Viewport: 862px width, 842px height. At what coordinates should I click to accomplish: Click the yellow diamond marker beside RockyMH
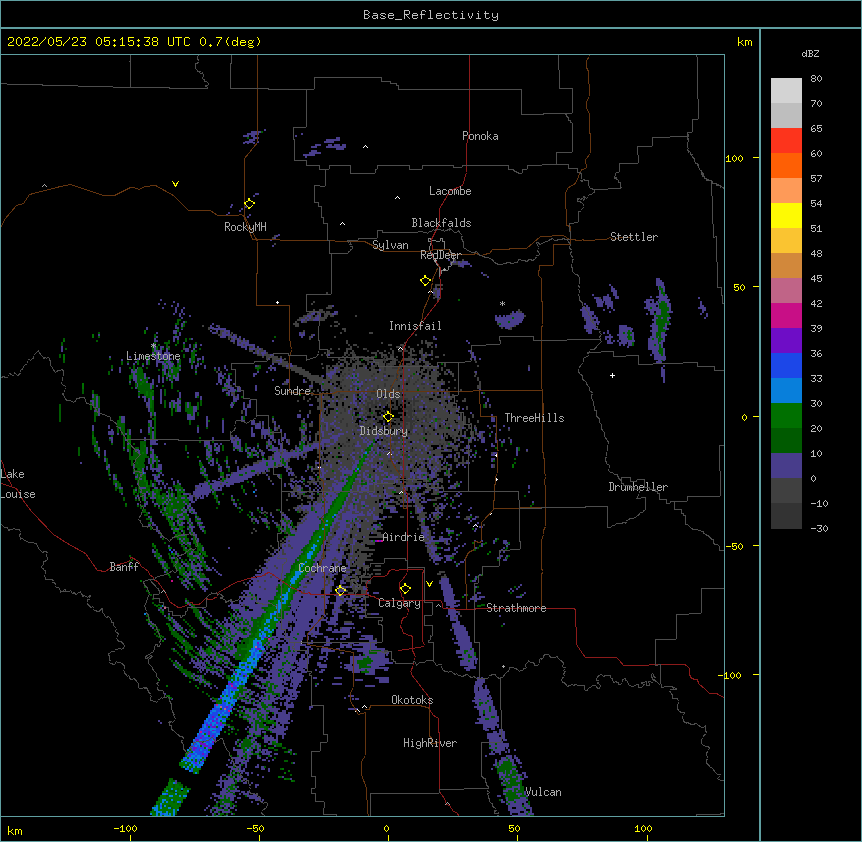pyautogui.click(x=250, y=204)
